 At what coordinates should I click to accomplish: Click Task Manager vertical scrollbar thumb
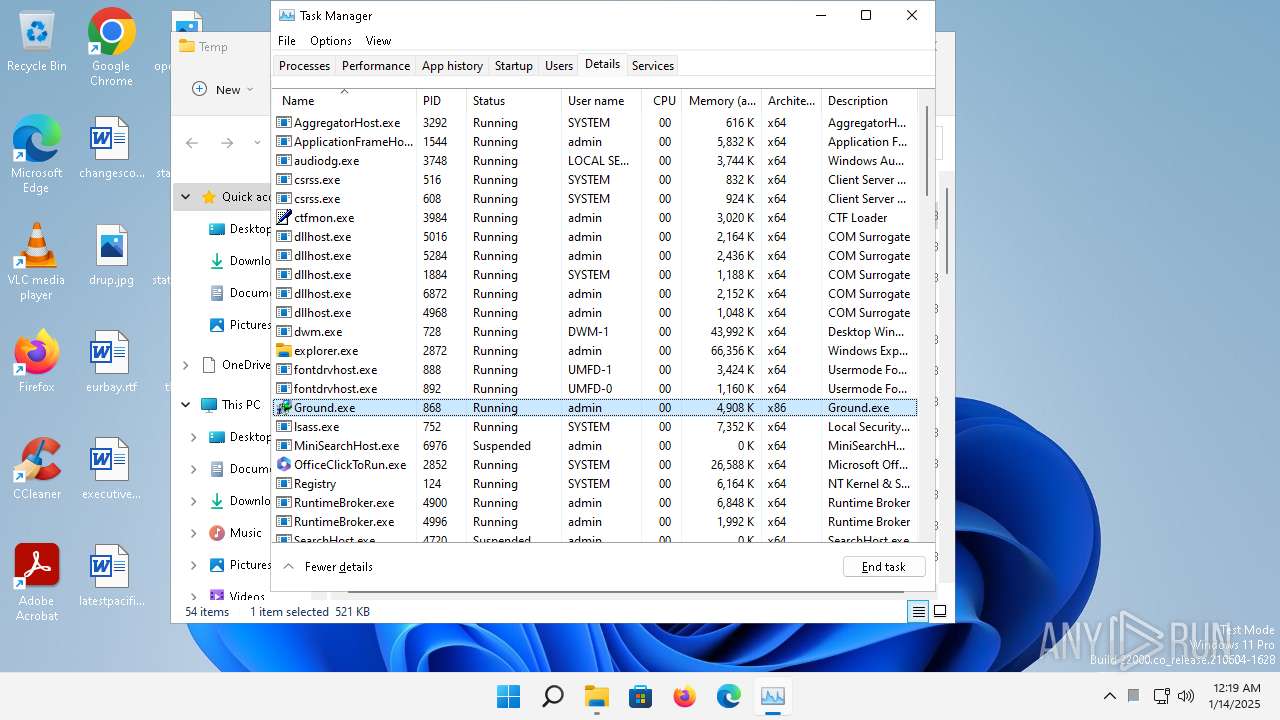[927, 153]
